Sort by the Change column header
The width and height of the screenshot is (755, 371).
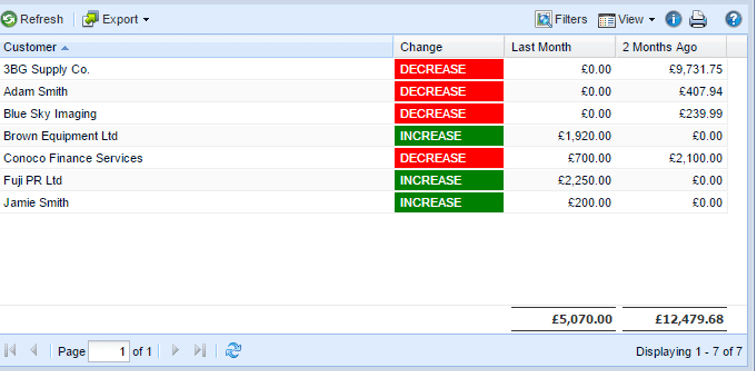(x=449, y=47)
